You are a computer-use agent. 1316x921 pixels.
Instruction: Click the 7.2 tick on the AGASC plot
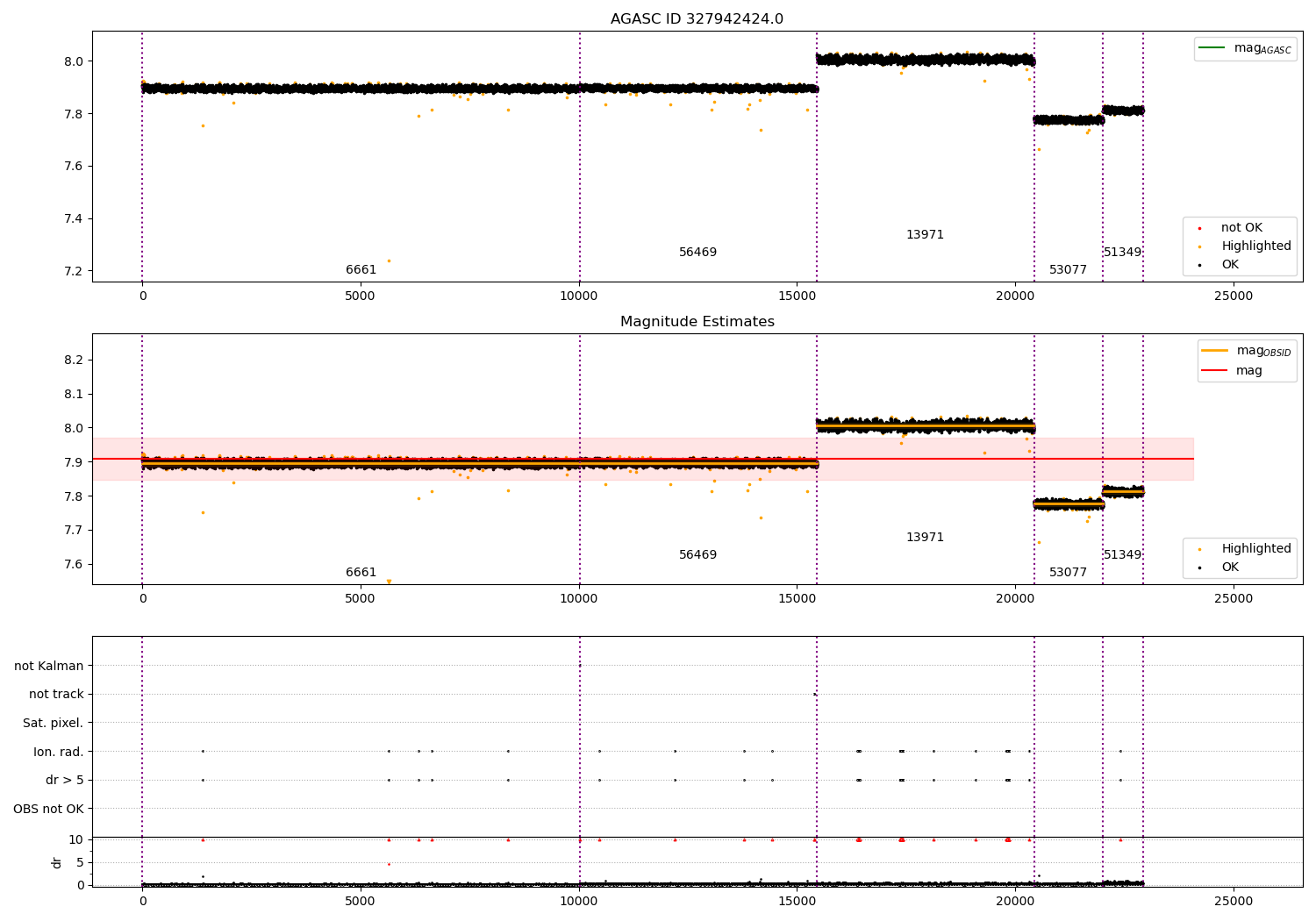click(x=74, y=271)
